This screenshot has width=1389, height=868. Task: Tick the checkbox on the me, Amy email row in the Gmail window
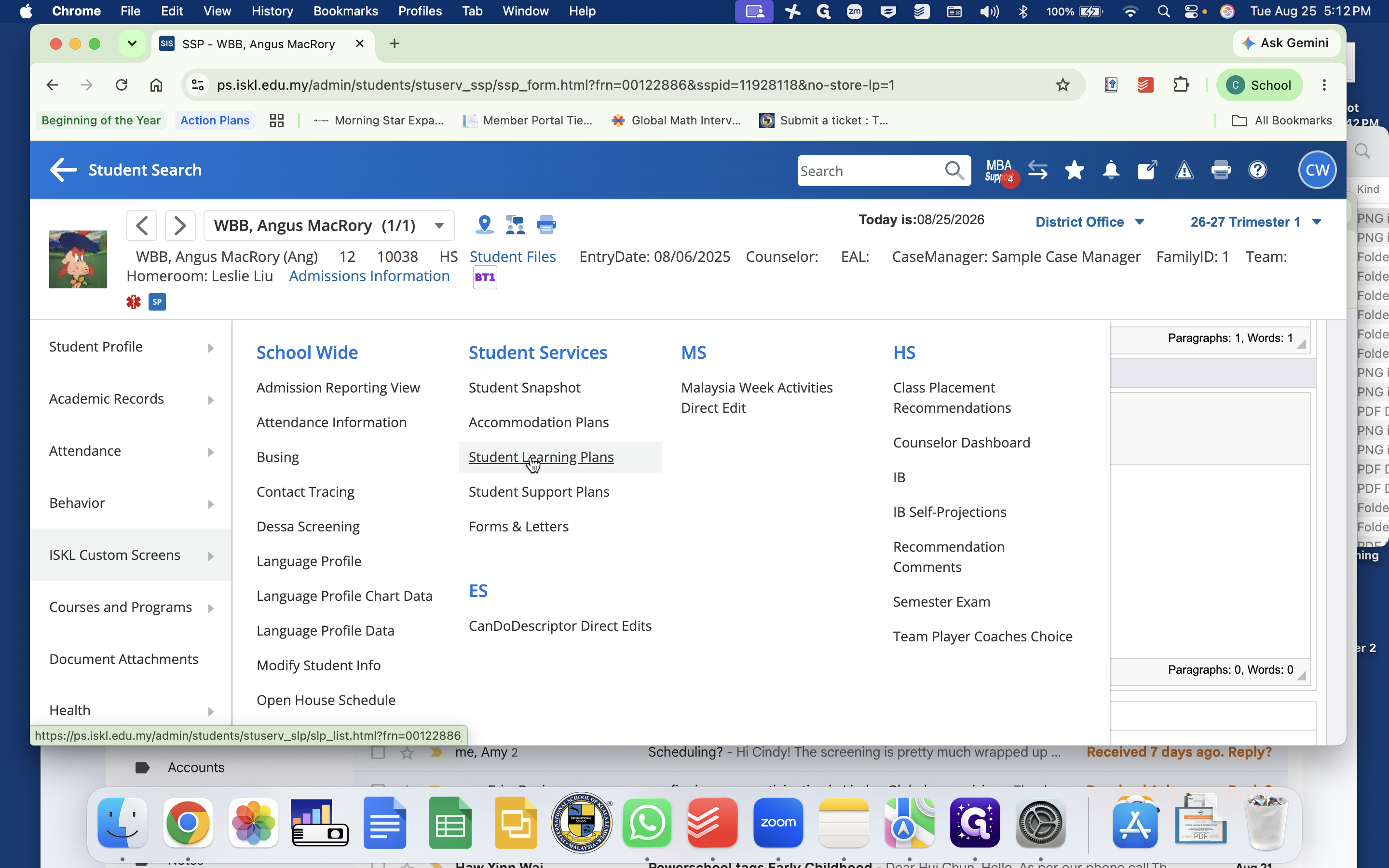click(378, 753)
